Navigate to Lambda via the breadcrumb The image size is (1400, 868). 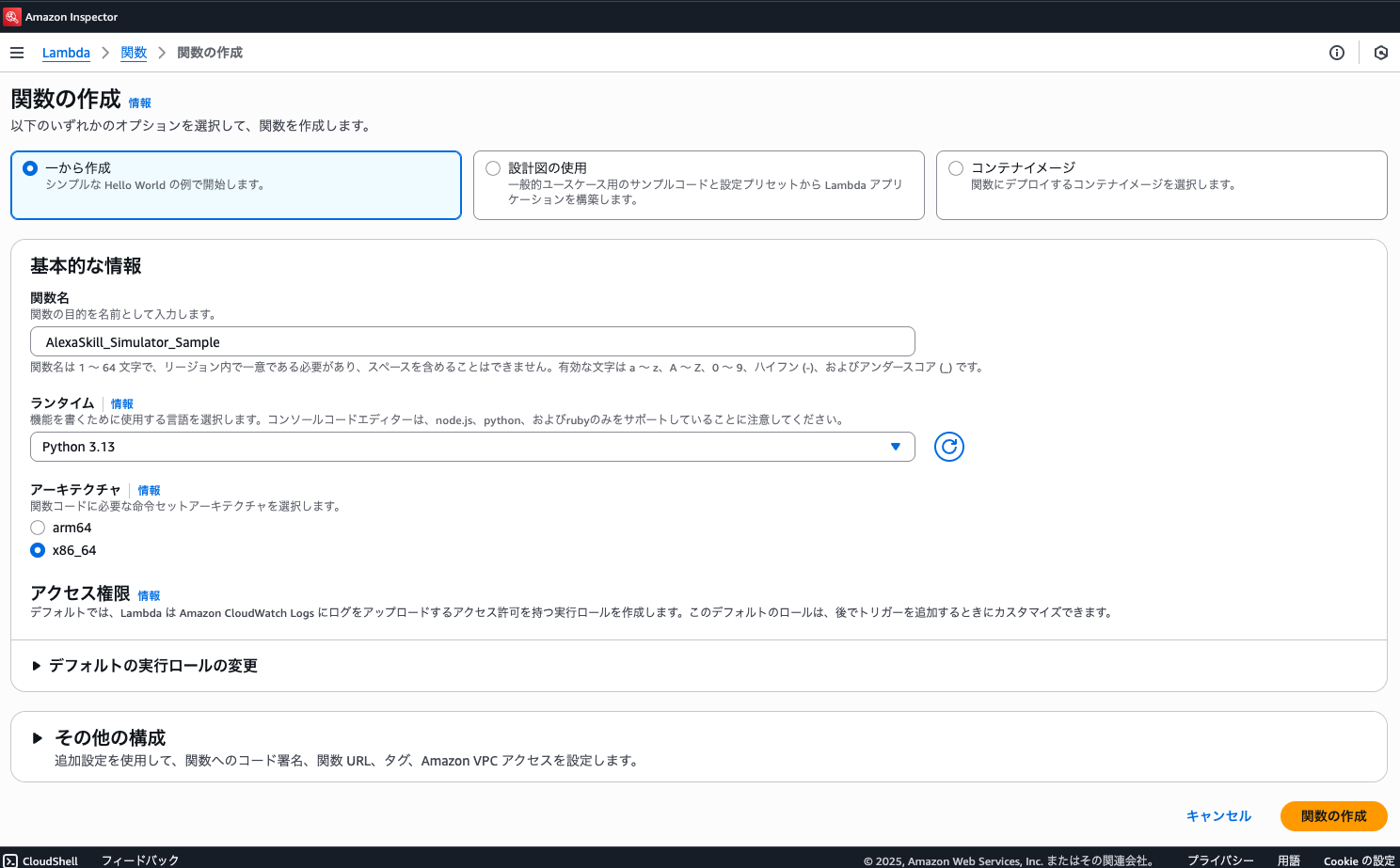click(66, 53)
